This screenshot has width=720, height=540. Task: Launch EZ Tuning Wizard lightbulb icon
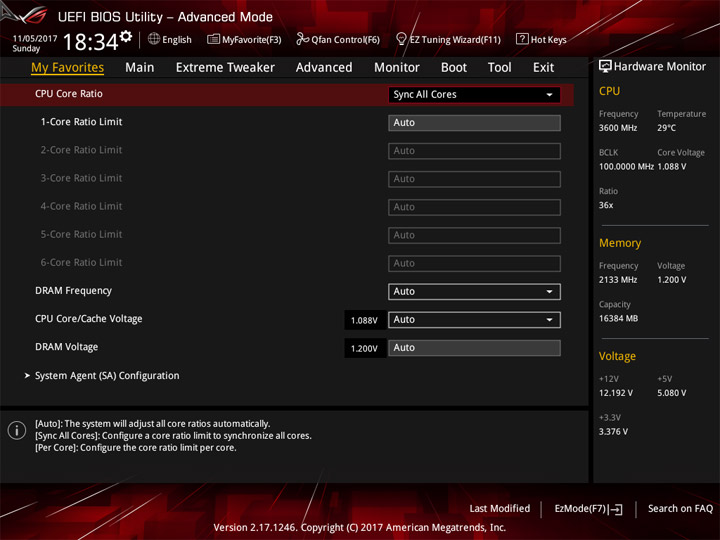[x=401, y=39]
